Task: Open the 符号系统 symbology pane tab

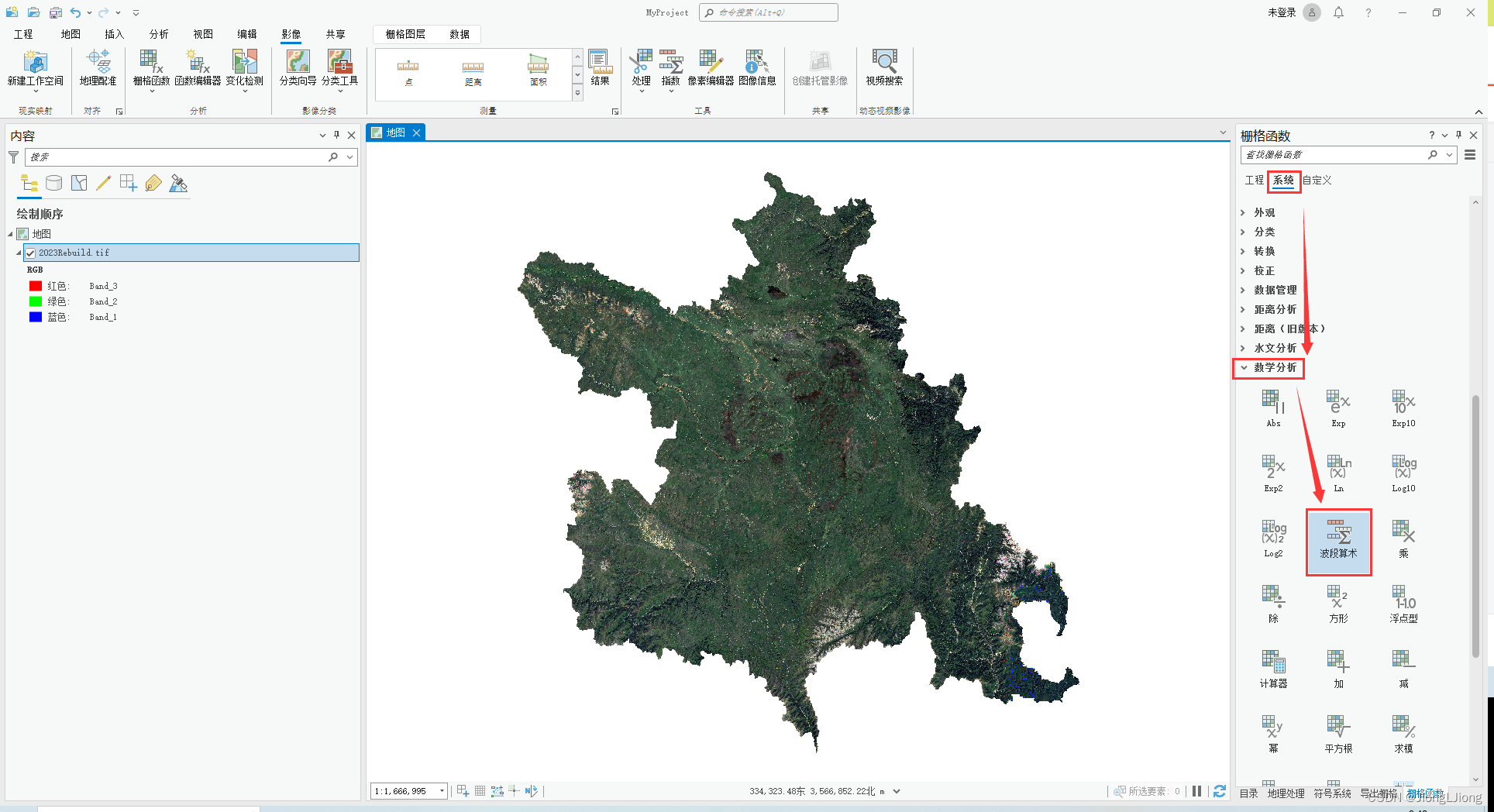Action: 1332,793
